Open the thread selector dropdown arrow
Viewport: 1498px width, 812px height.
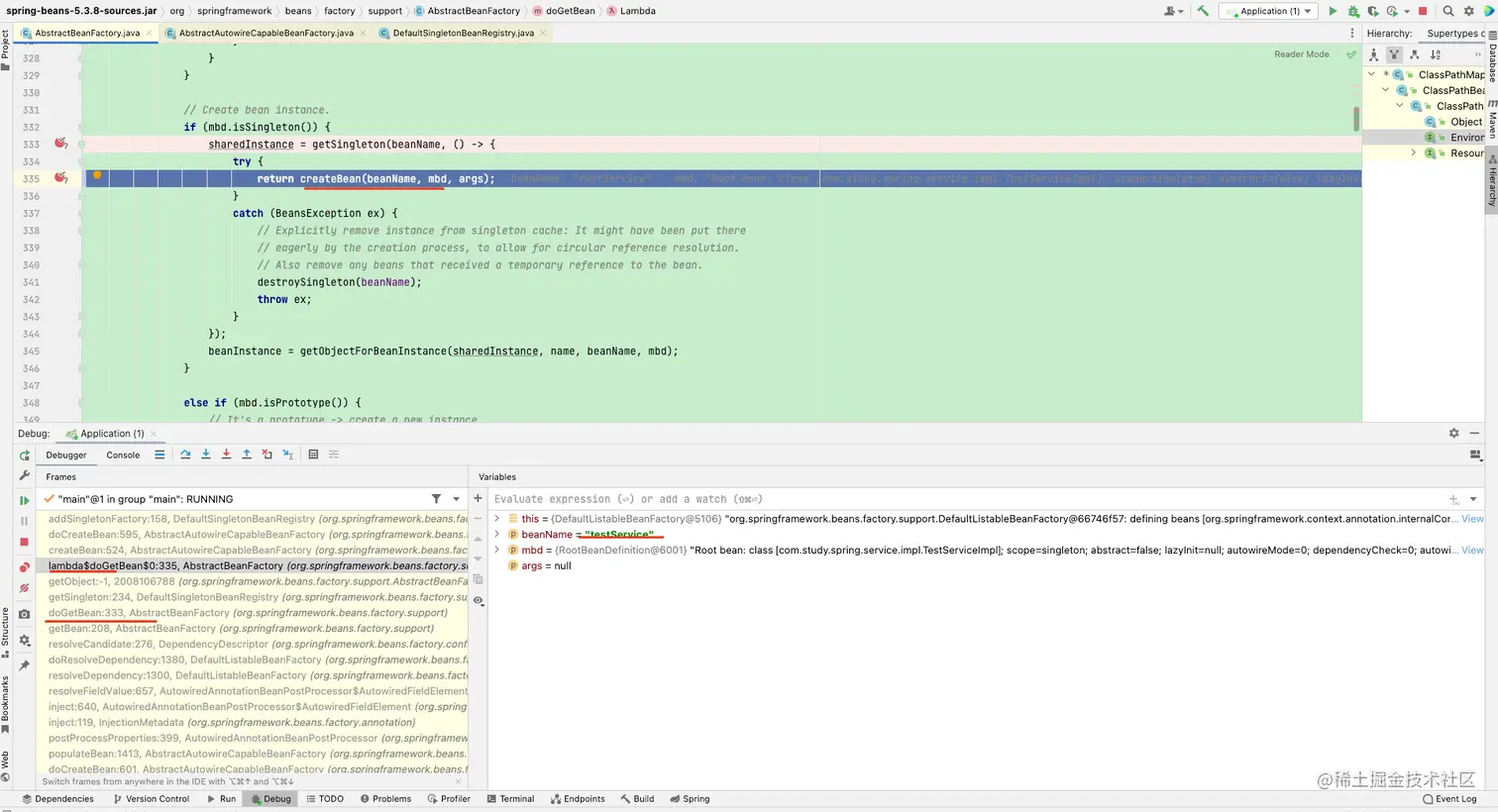click(457, 499)
